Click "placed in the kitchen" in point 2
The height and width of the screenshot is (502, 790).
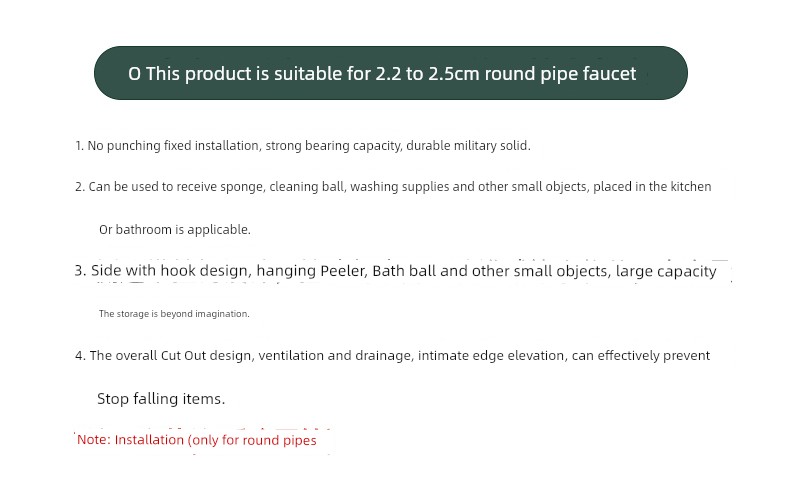click(652, 187)
